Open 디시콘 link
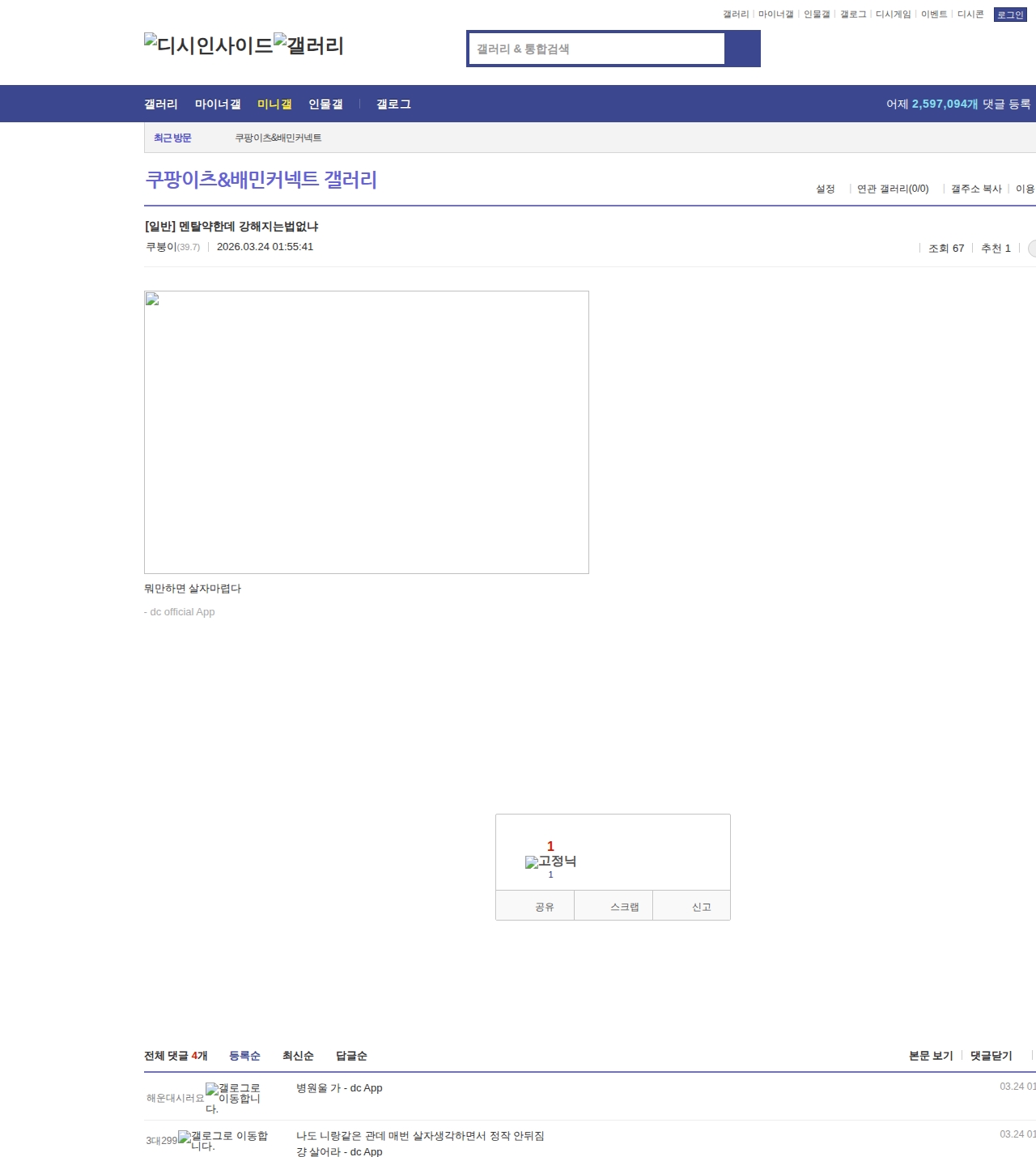Viewport: 1036px width, 1157px height. (x=970, y=15)
